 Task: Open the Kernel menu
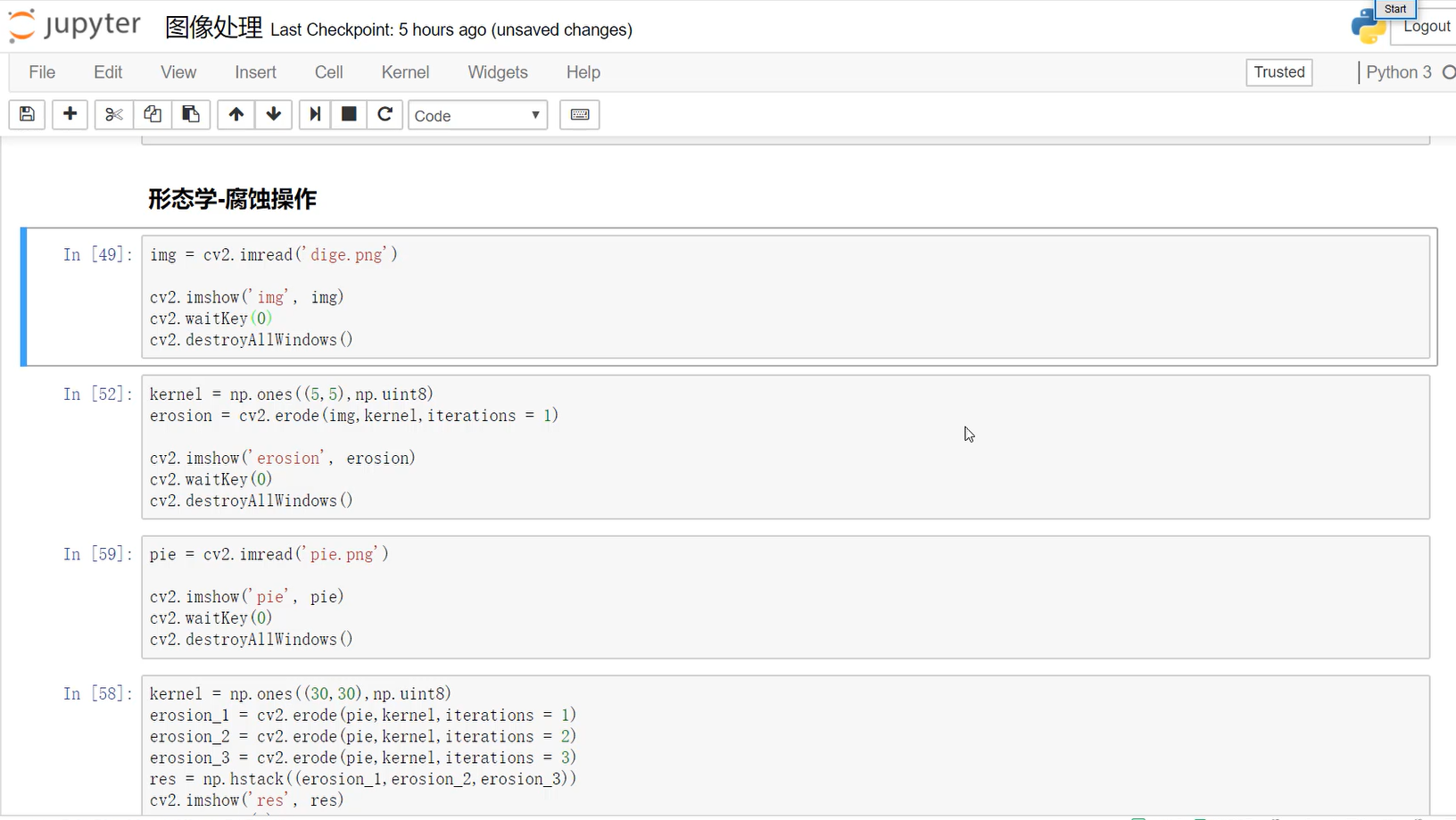405,72
